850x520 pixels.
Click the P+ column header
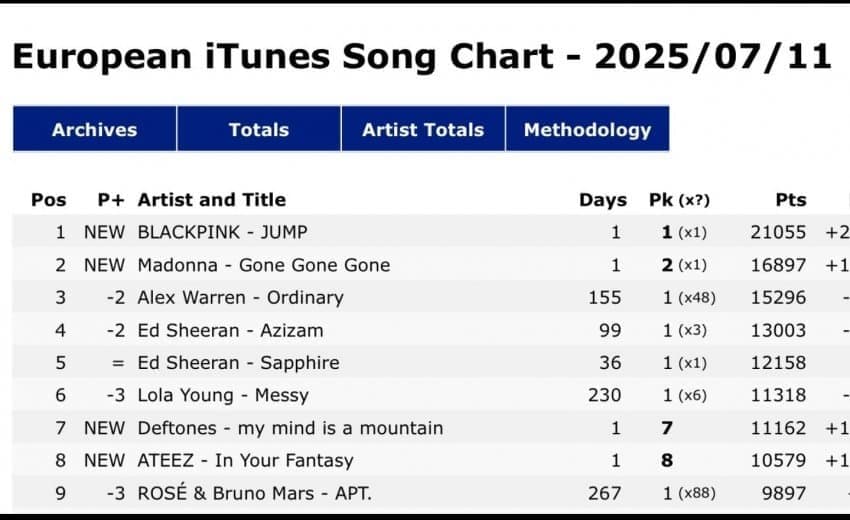click(111, 200)
